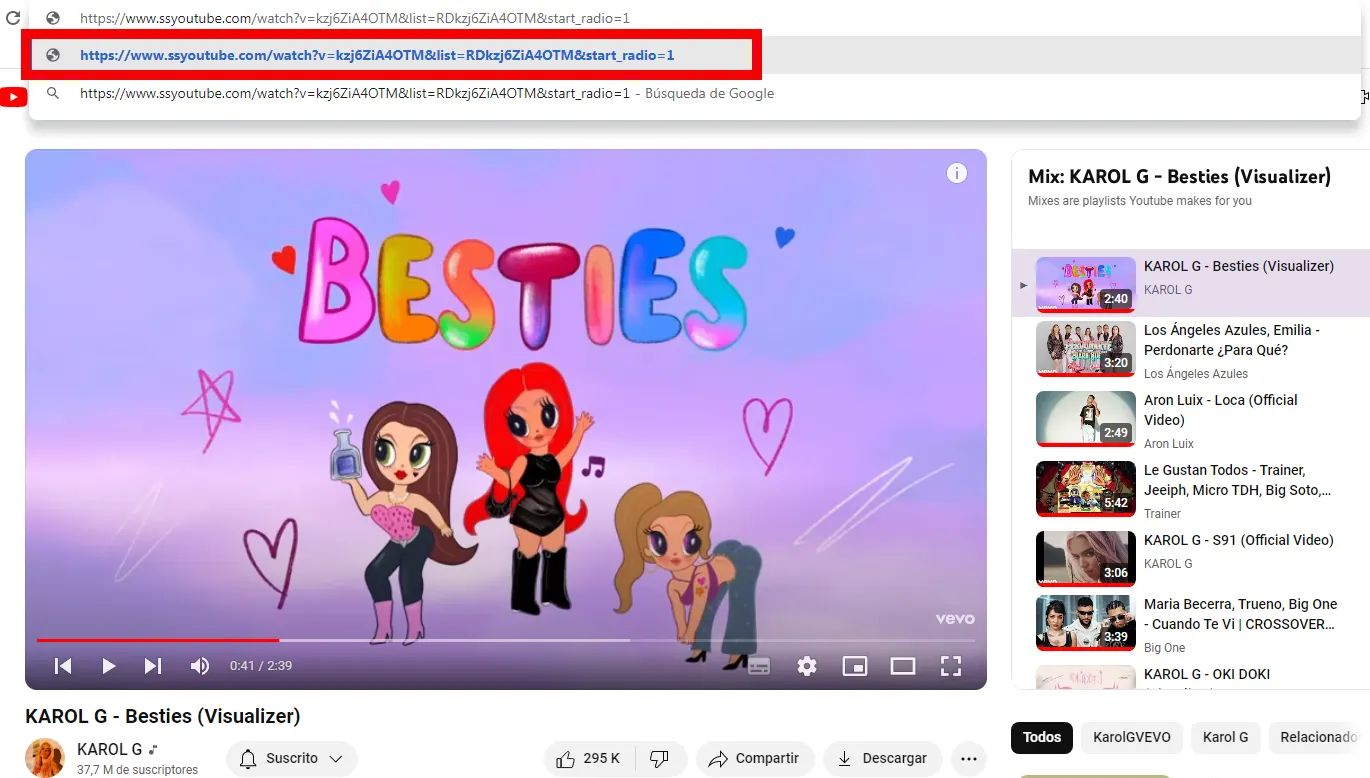Click the Compartir share button
This screenshot has width=1370, height=778.
click(x=755, y=759)
